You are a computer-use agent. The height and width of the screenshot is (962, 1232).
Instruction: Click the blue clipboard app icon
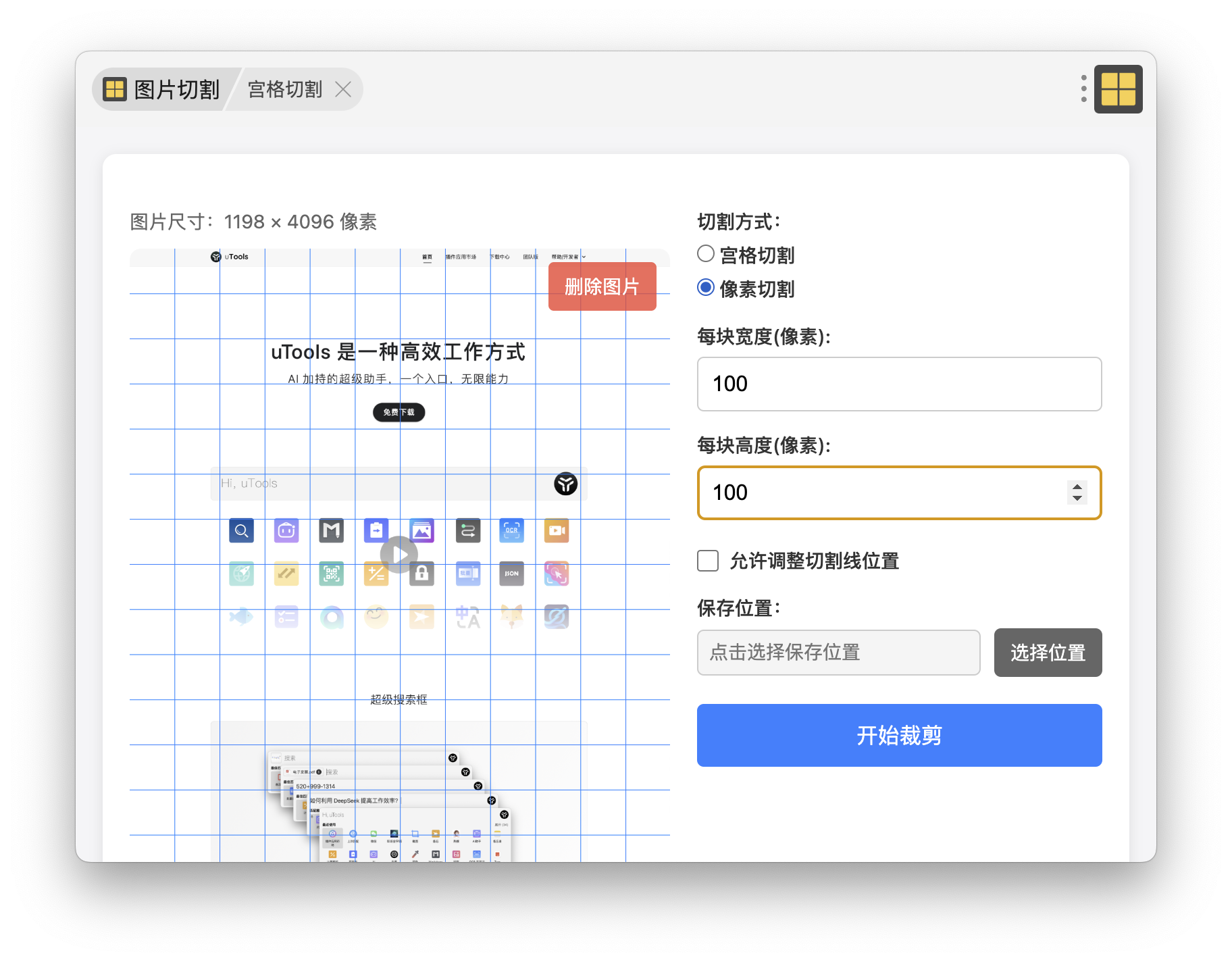pos(376,531)
